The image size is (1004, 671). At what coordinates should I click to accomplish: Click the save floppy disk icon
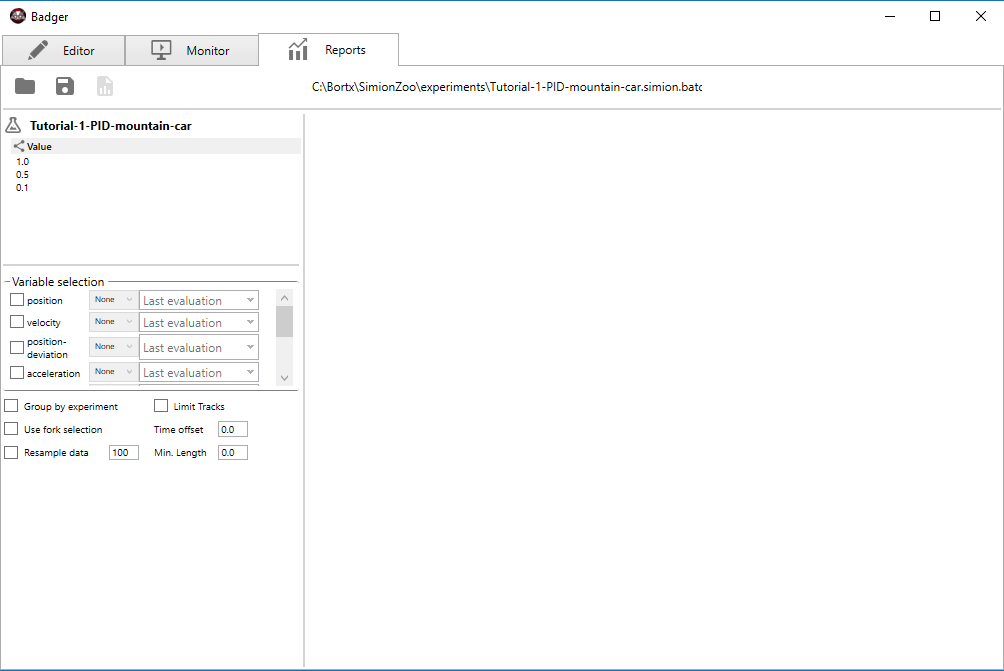coord(65,86)
